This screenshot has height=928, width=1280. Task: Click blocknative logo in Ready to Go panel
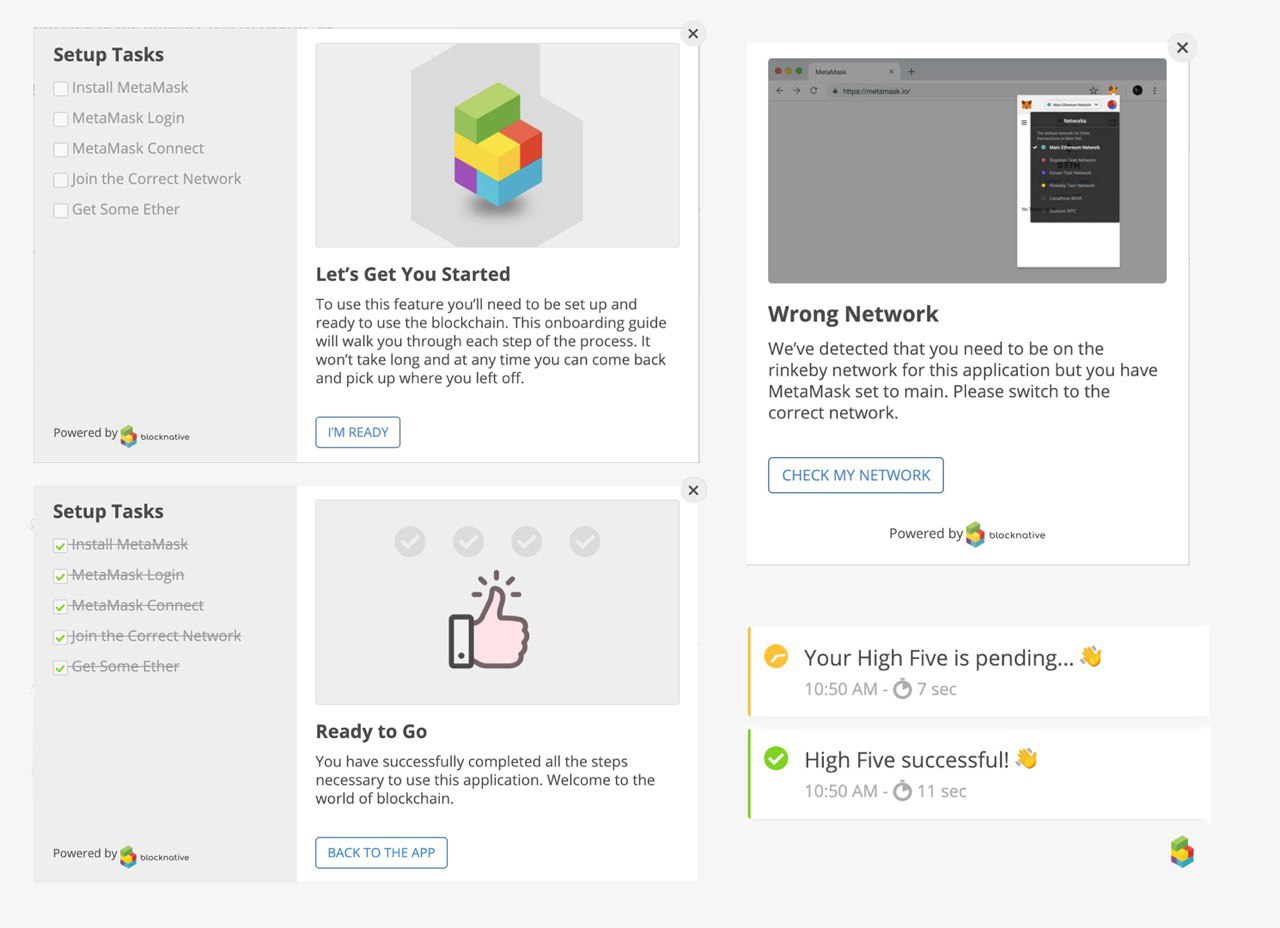point(155,856)
